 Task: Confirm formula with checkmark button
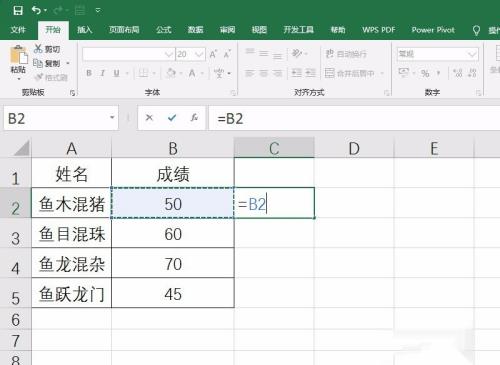tap(172, 117)
